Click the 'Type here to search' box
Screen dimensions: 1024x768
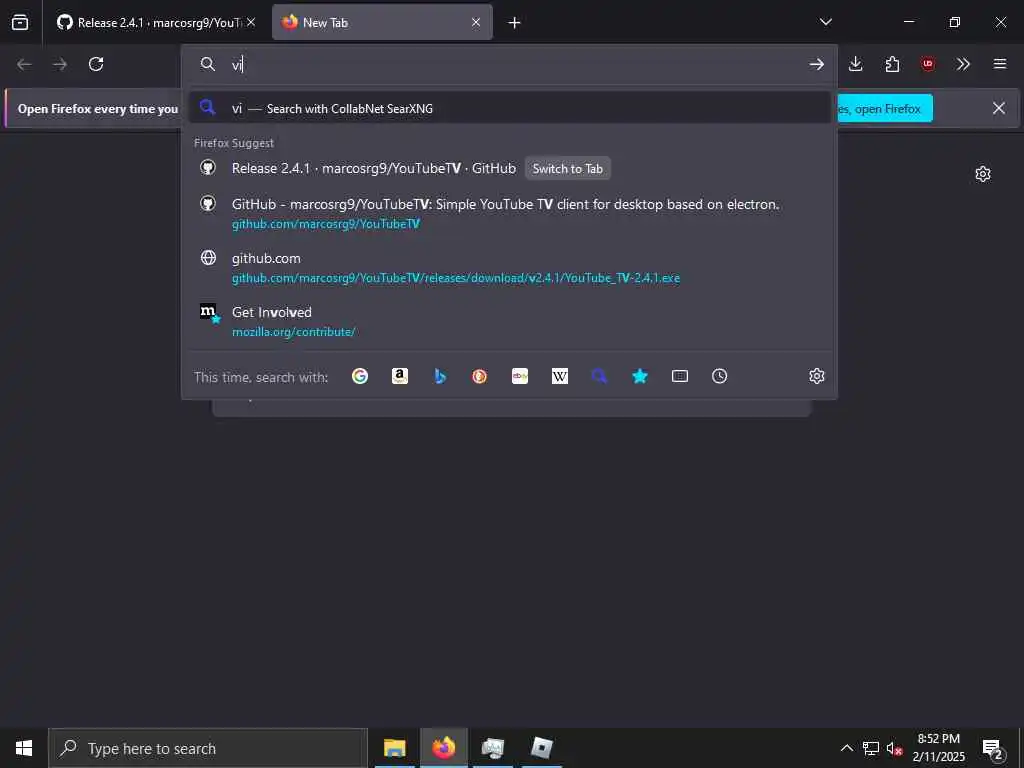click(208, 748)
